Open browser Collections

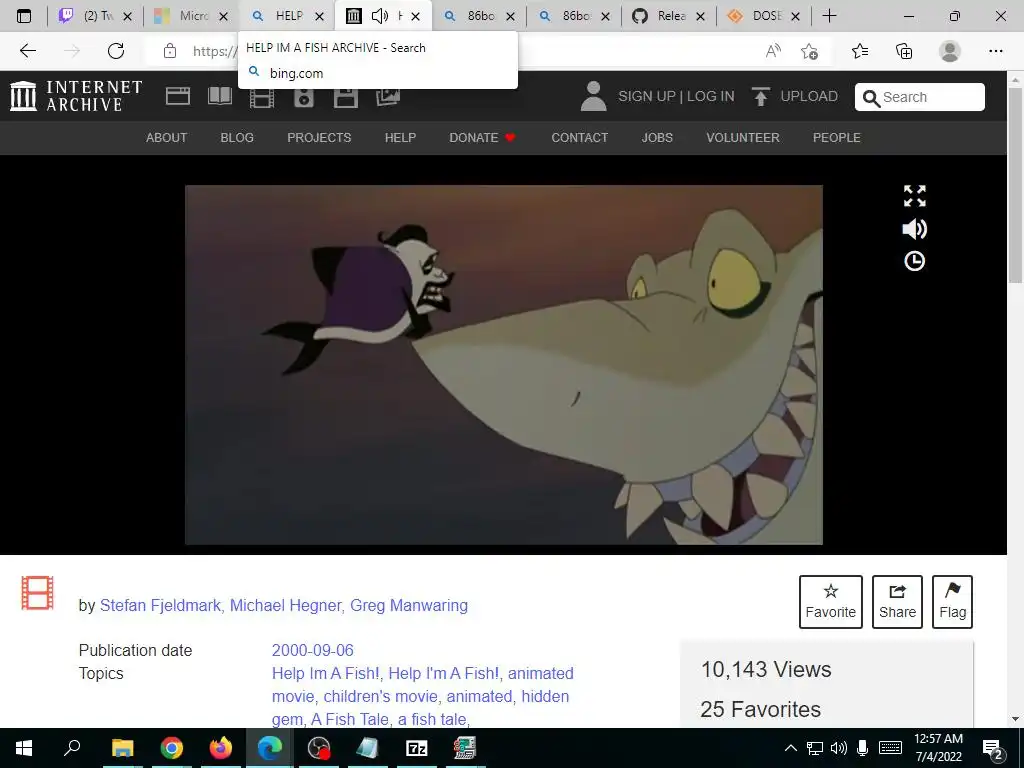point(904,51)
